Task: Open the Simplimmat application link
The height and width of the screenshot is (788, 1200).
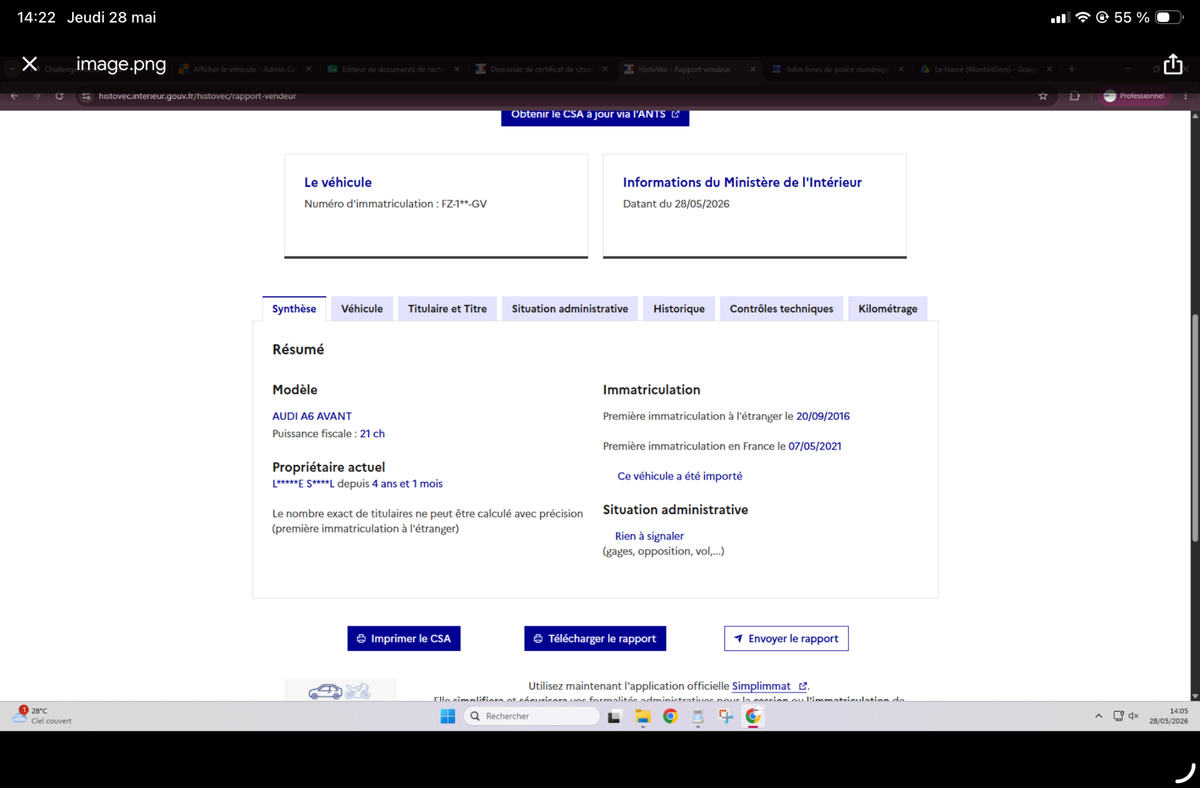Action: click(x=769, y=686)
